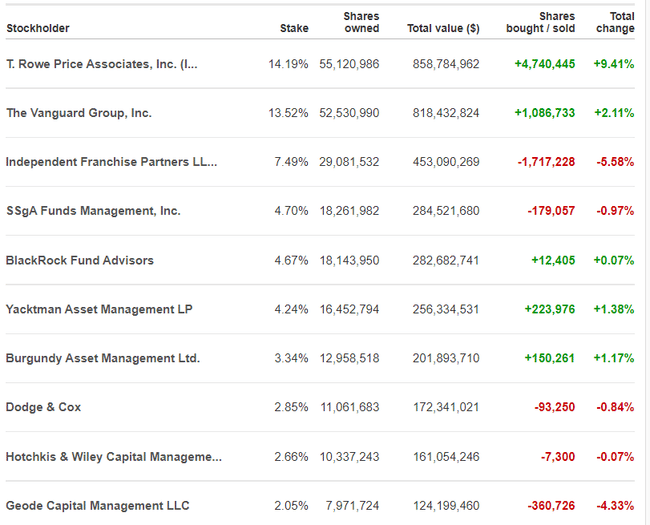The height and width of the screenshot is (525, 650).
Task: Click the Dodge & Cox stockholder
Action: pos(44,407)
